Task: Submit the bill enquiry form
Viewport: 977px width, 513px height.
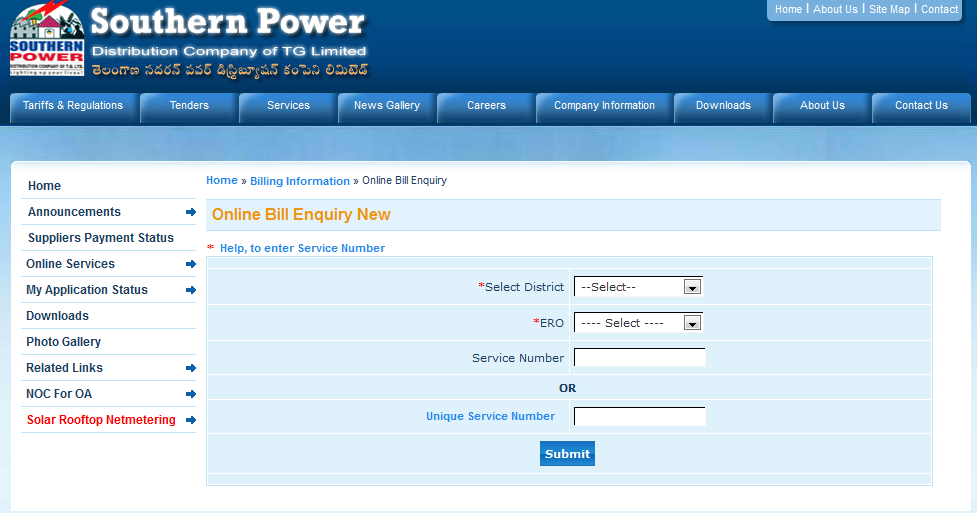Action: 567,454
